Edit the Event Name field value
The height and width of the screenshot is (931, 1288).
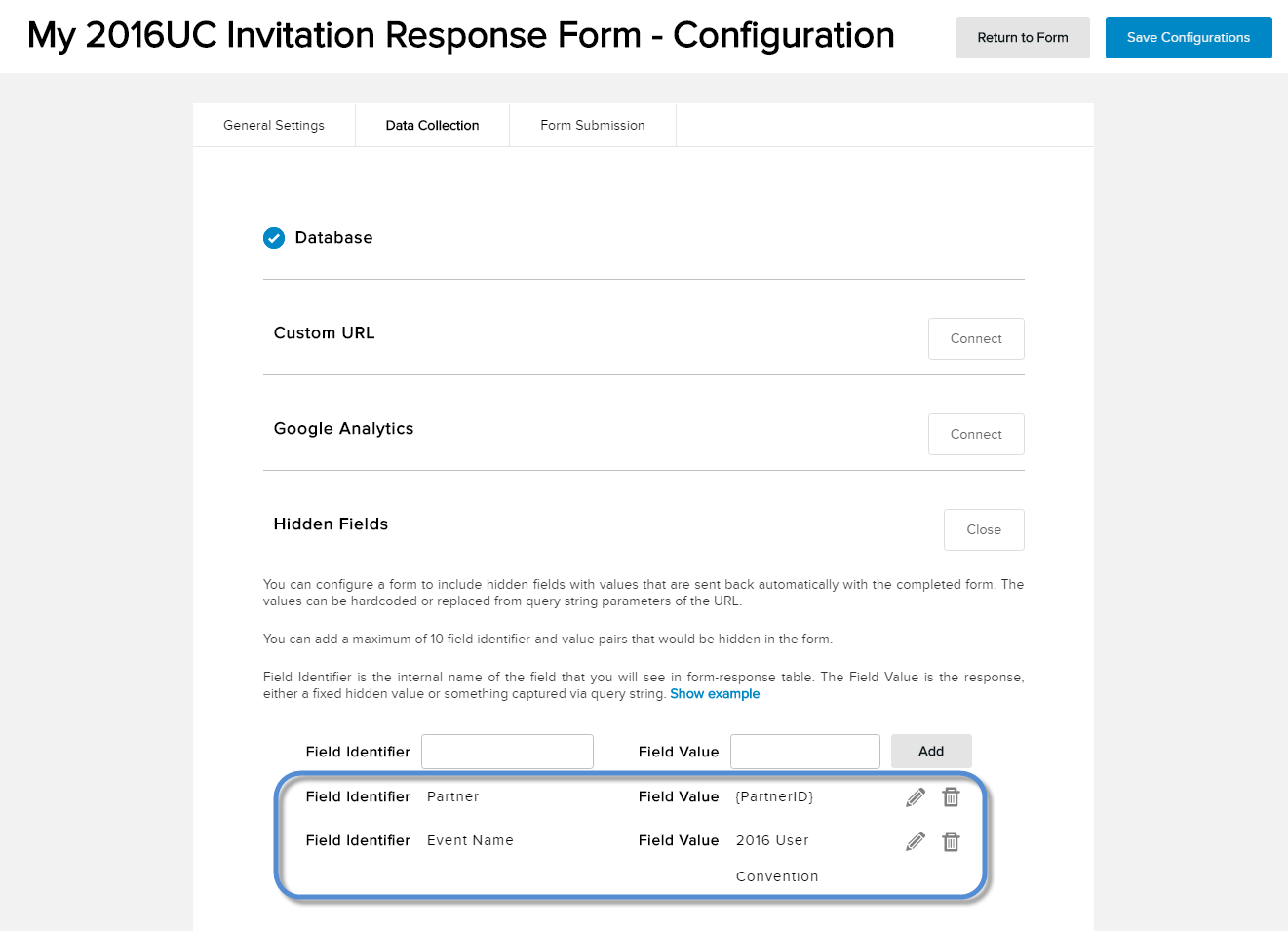coord(915,840)
